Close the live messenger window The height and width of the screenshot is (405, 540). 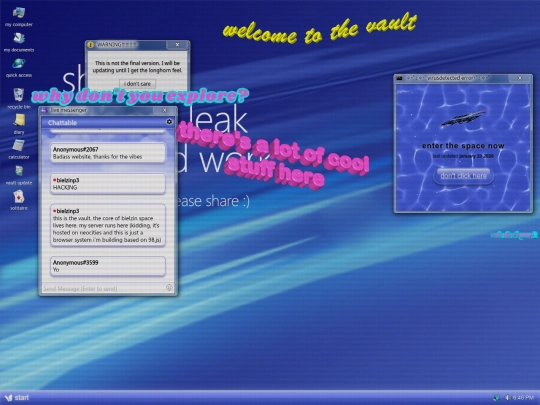tap(165, 110)
